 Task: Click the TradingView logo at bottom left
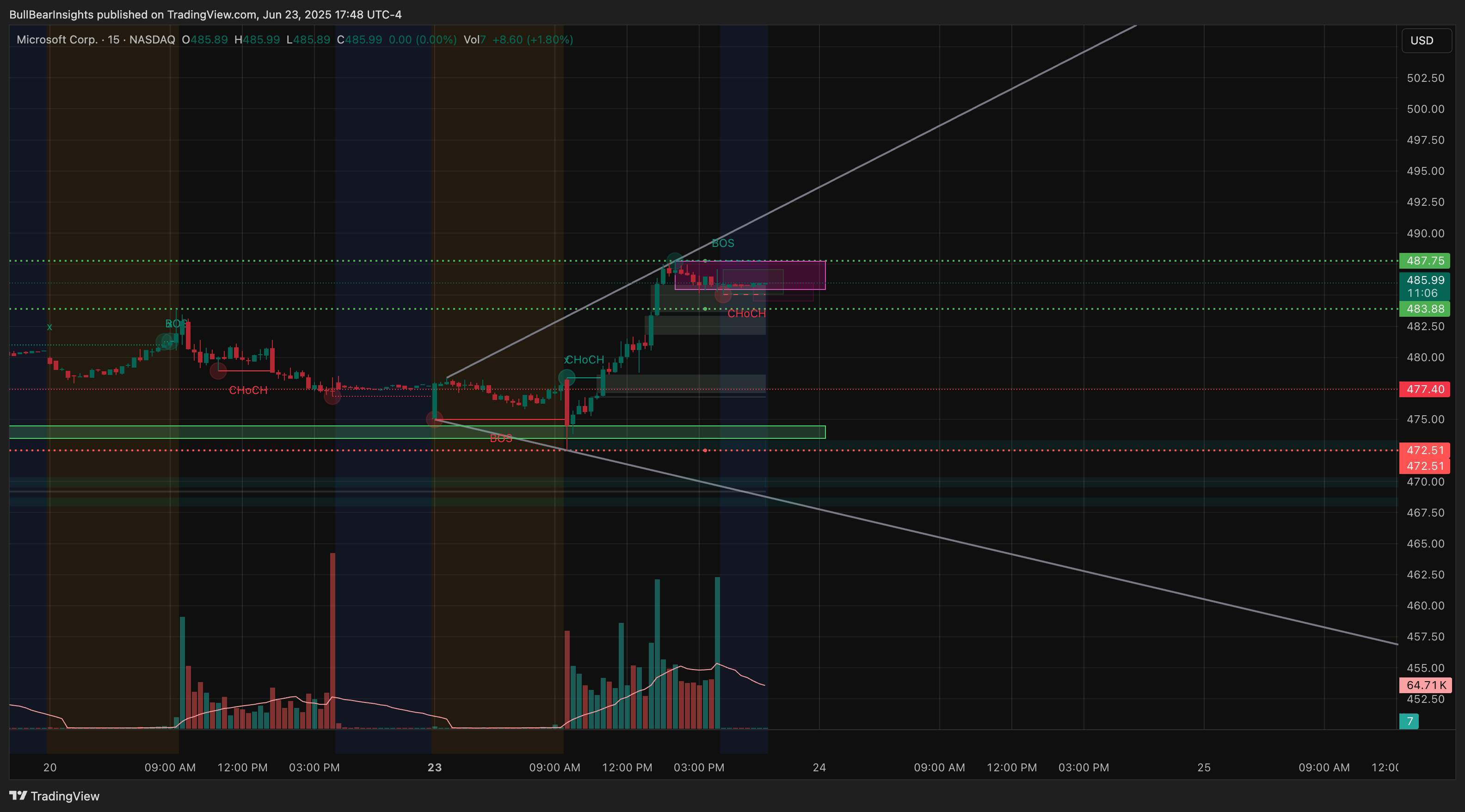click(55, 795)
